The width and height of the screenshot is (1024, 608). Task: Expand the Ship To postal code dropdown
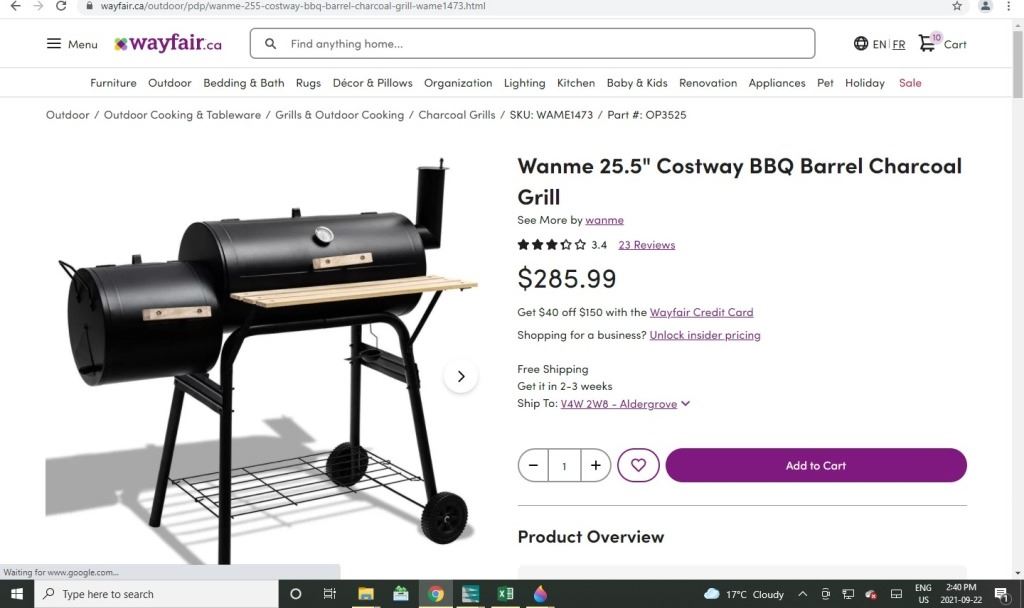(685, 404)
